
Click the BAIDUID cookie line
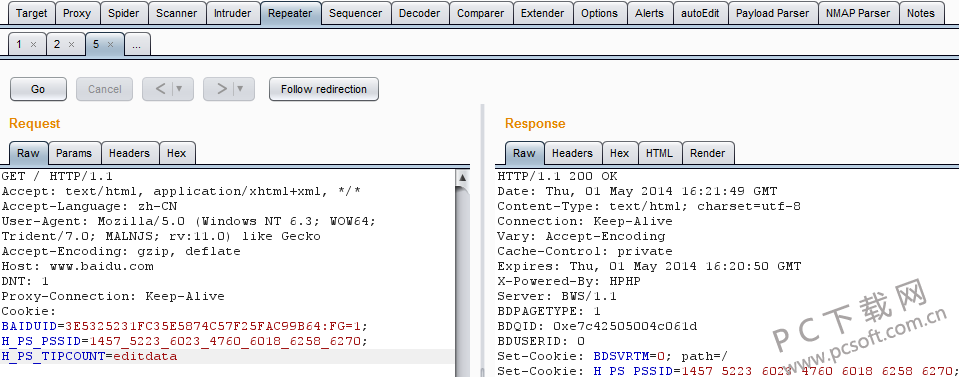tap(185, 326)
